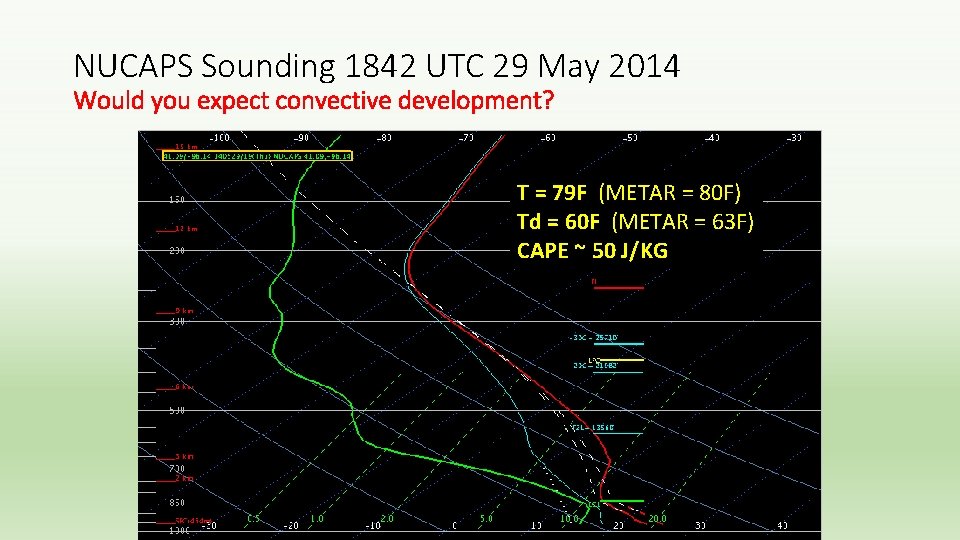Click the cyan -30C height level marker
The height and width of the screenshot is (540, 960).
click(x=594, y=338)
